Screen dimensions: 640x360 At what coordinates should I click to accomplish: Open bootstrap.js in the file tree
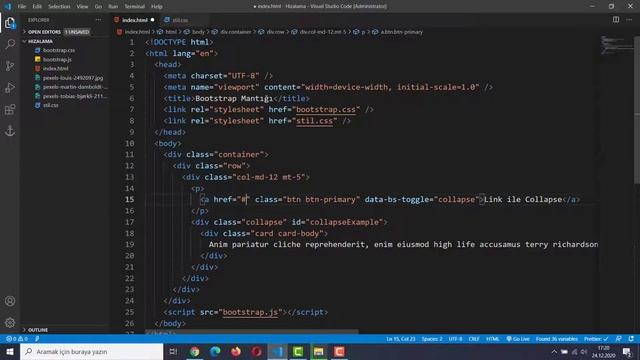[57, 59]
